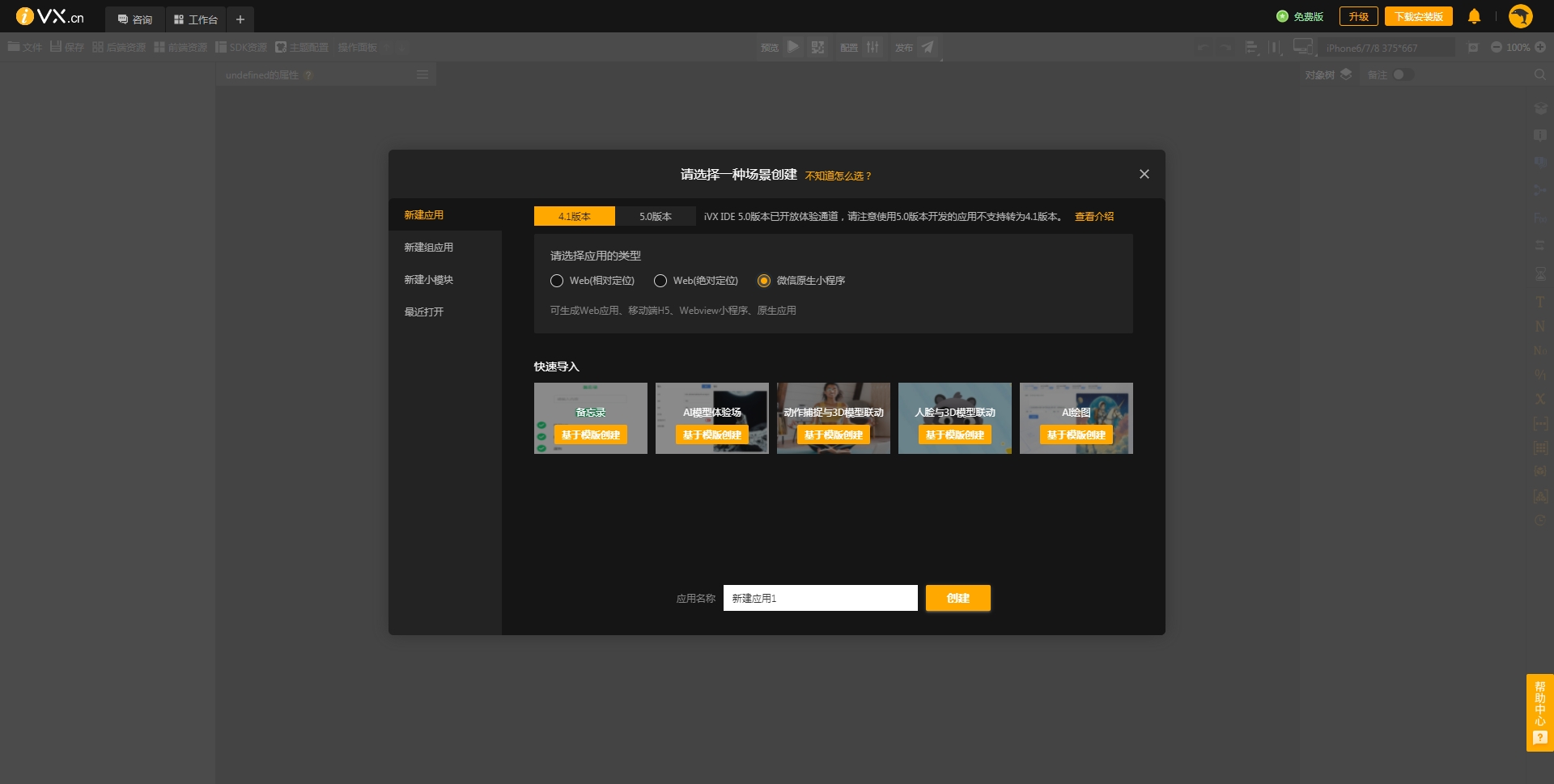
Task: Click the properties panel question mark icon
Action: tap(308, 75)
